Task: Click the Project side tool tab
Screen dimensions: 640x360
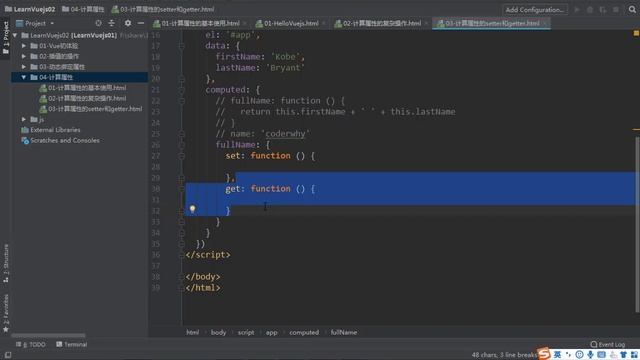Action: pyautogui.click(x=6, y=38)
